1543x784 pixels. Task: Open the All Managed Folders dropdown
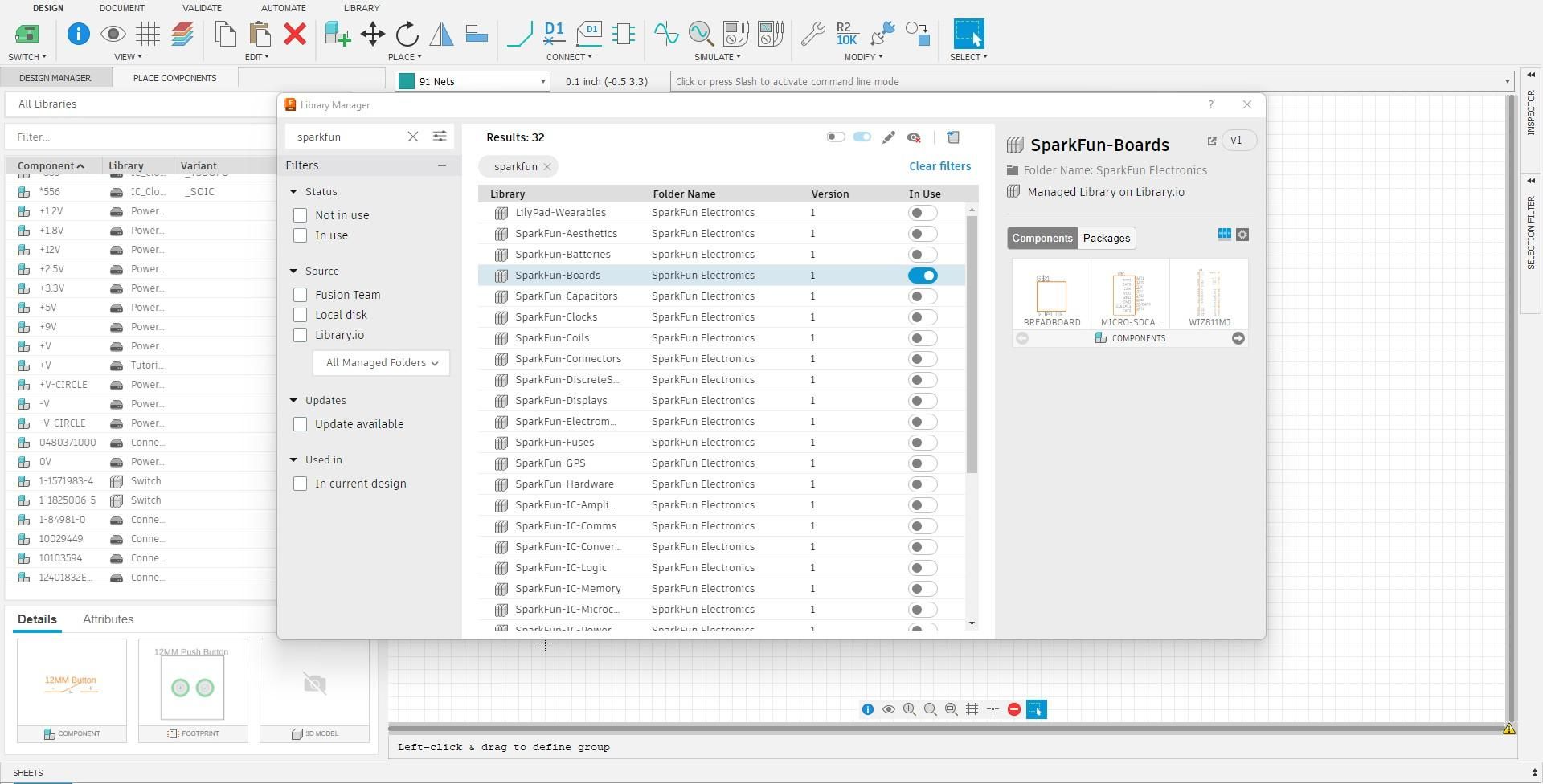[381, 363]
